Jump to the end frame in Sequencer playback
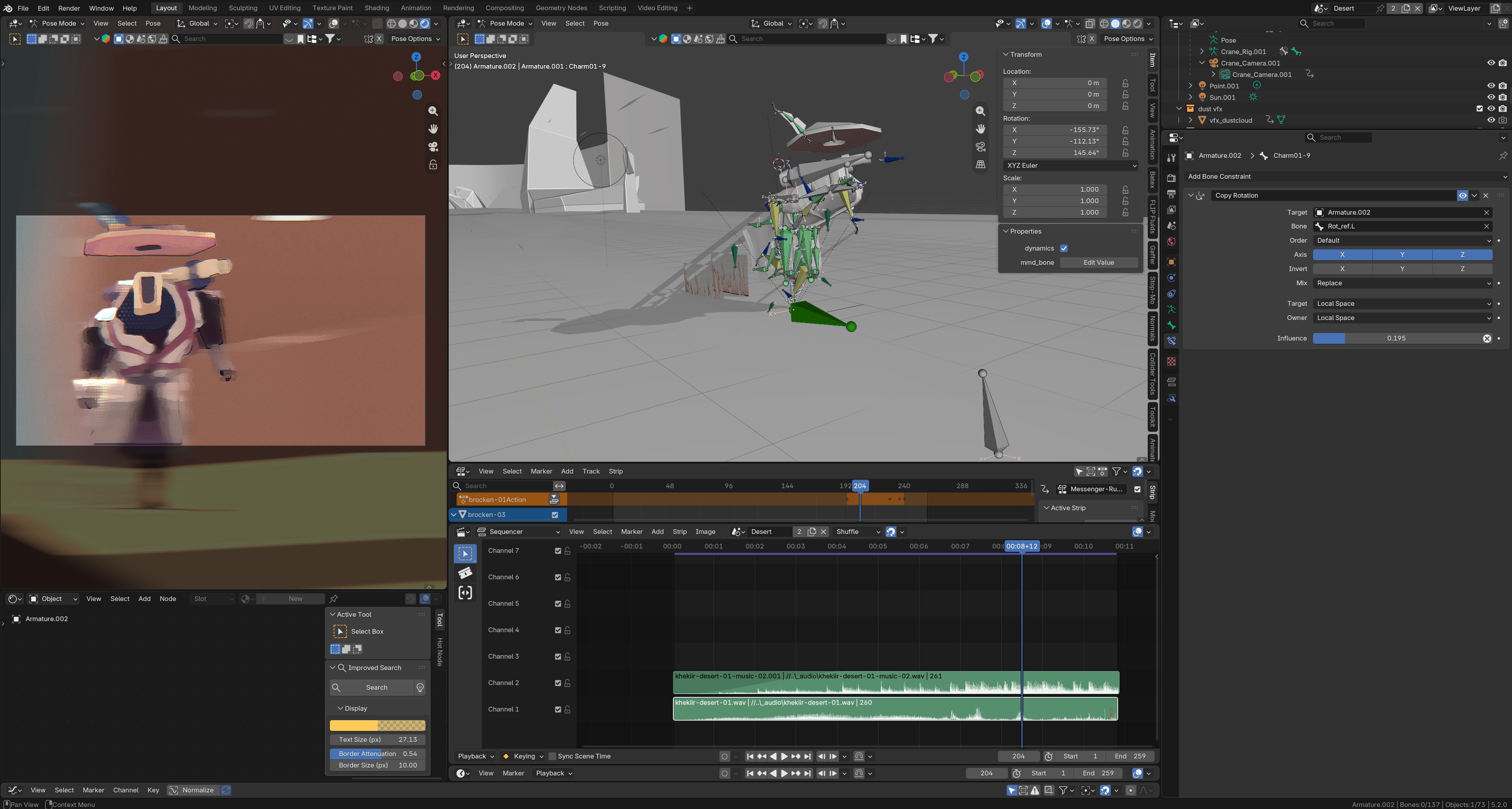 click(x=807, y=756)
